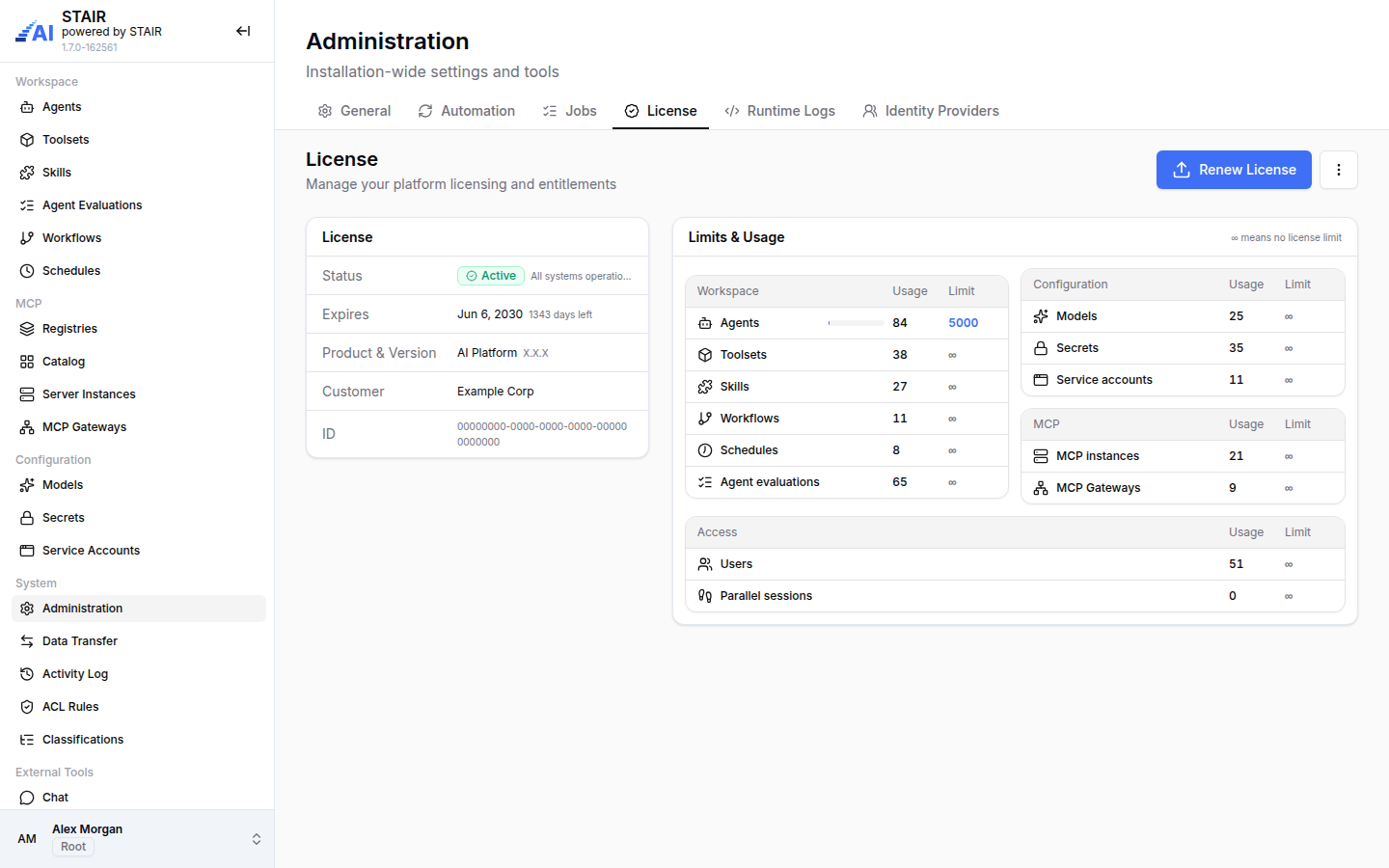The height and width of the screenshot is (868, 1389).
Task: Select Administration in the sidebar
Action: (x=139, y=609)
